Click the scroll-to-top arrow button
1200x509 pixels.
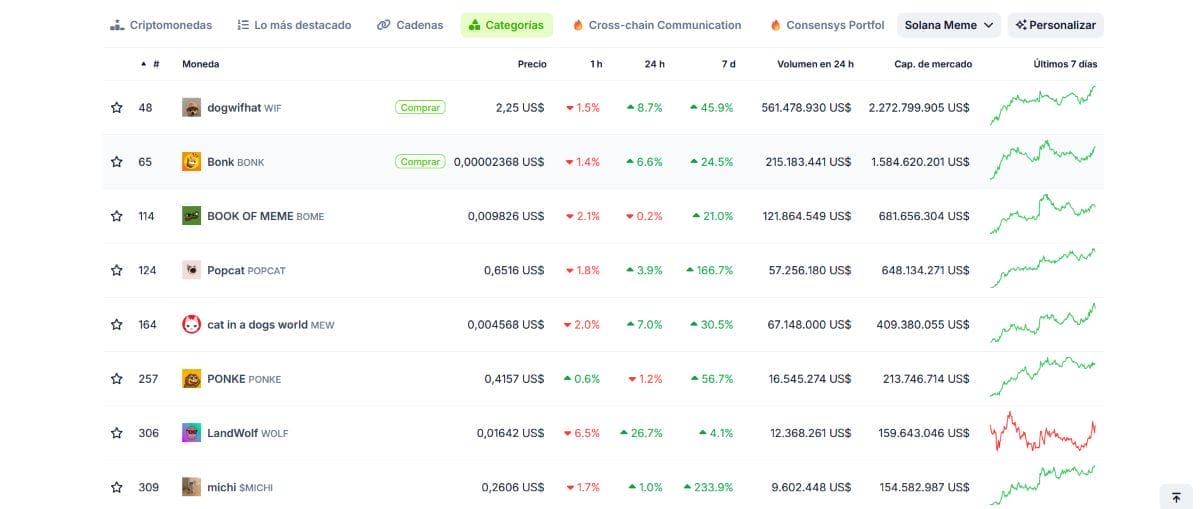click(1176, 497)
